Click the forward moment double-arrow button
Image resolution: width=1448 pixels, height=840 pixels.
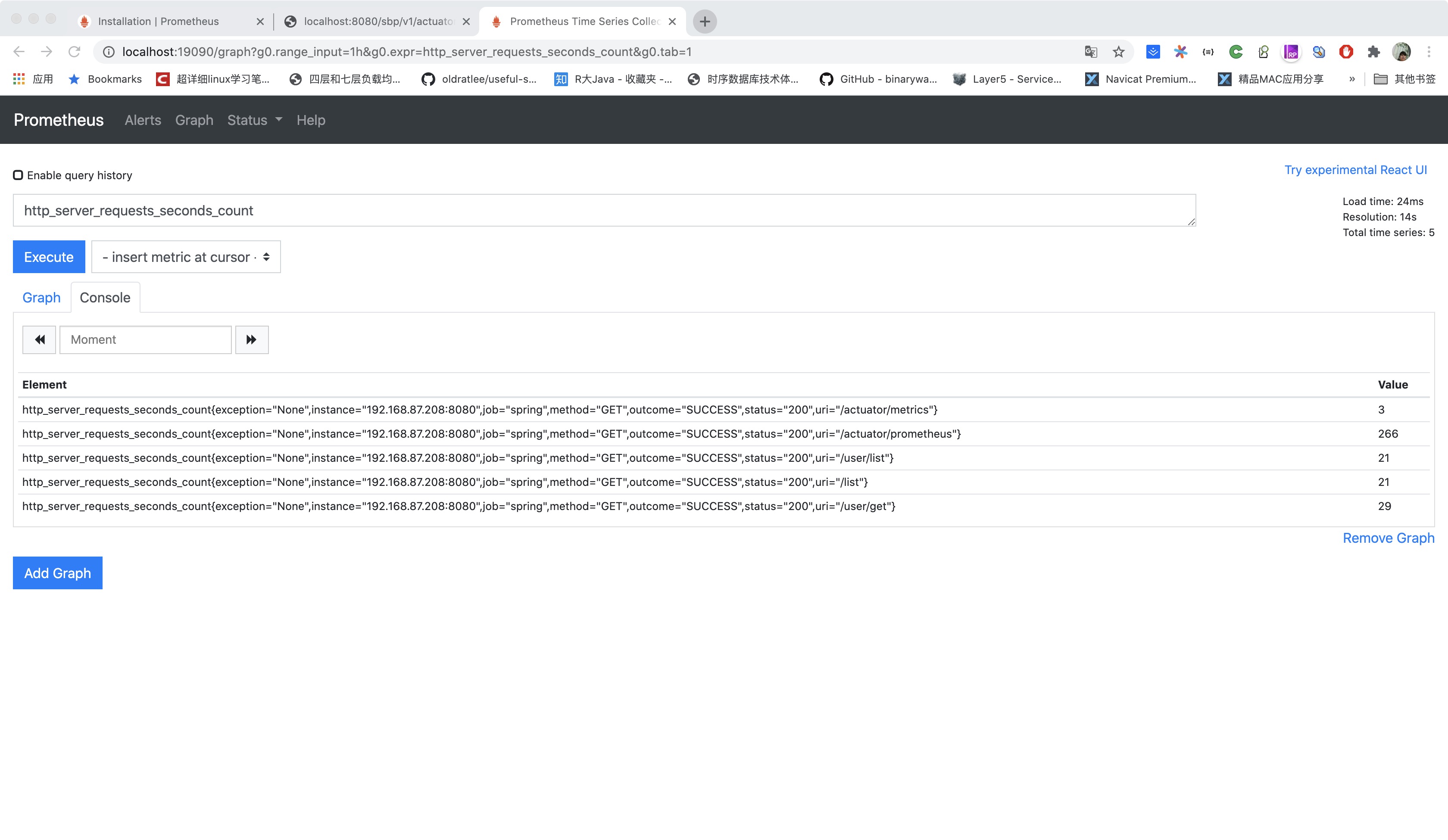coord(251,339)
